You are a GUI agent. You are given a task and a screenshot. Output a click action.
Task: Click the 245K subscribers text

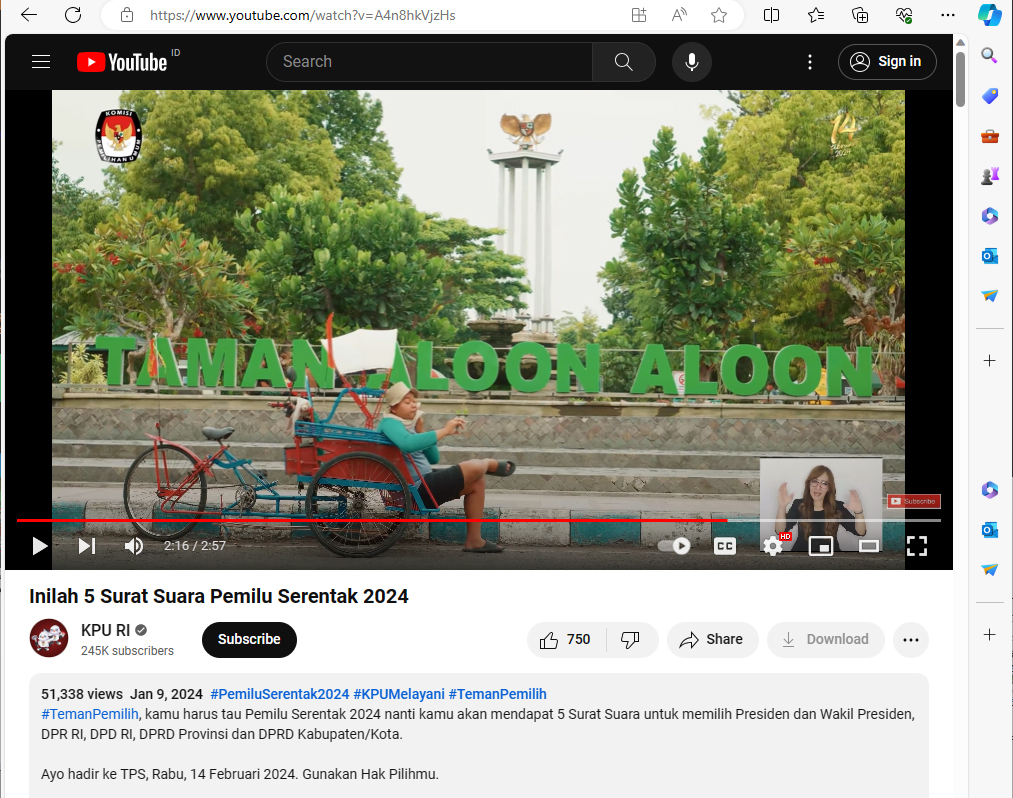127,651
